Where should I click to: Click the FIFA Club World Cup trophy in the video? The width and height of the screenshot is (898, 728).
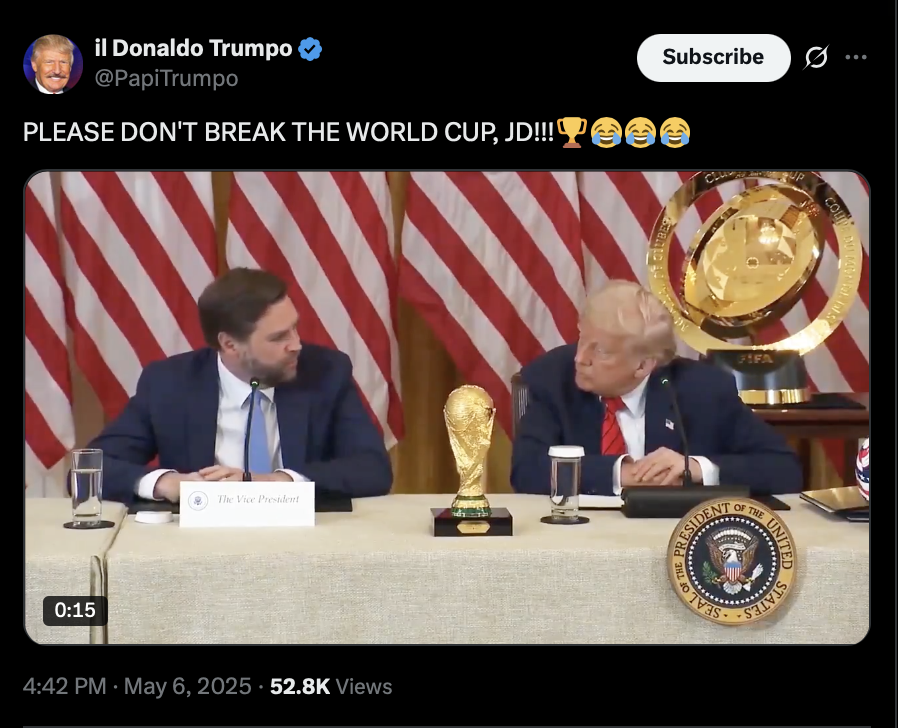click(755, 286)
